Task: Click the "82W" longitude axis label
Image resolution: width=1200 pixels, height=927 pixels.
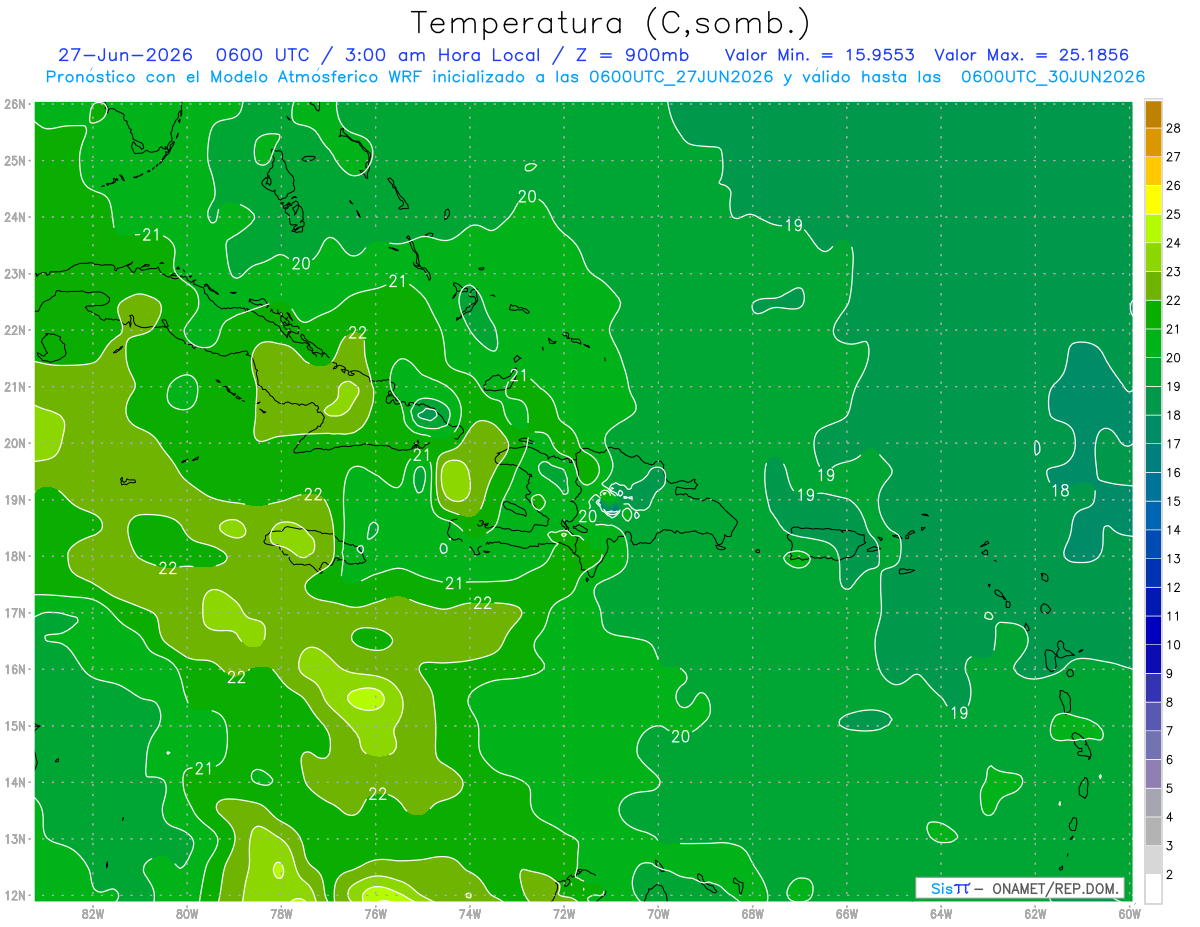Action: (x=92, y=912)
